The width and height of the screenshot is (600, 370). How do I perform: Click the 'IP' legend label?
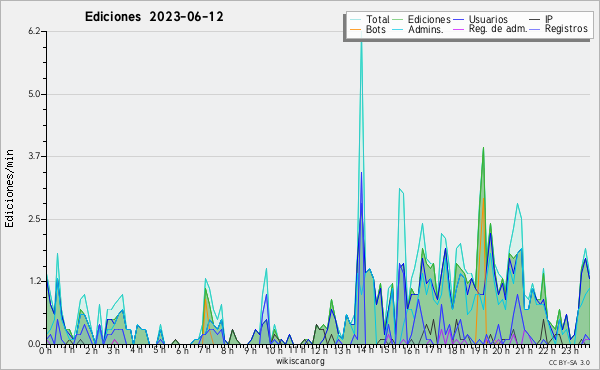549,19
